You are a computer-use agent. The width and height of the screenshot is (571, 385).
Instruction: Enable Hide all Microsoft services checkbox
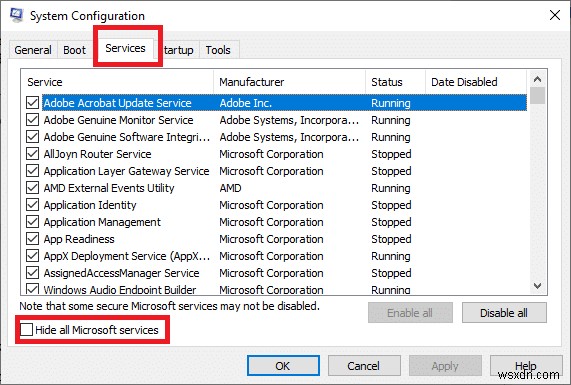click(26, 330)
